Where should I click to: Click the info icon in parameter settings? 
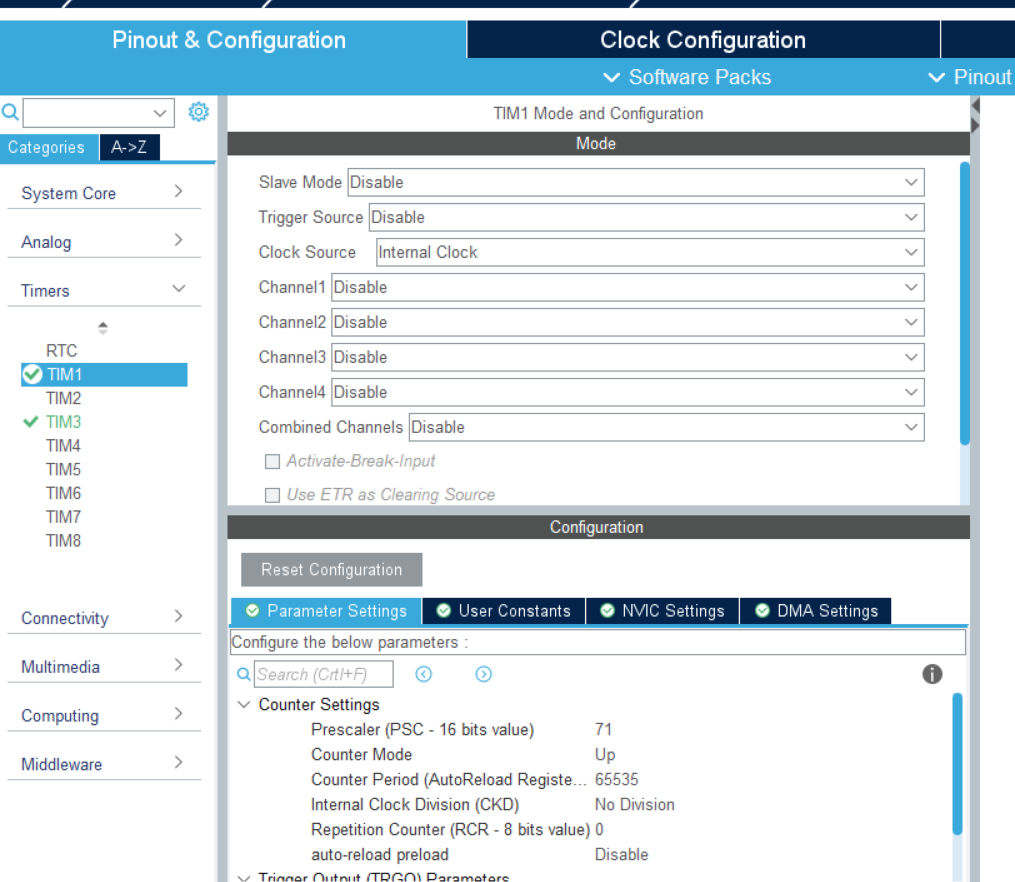coord(931,674)
